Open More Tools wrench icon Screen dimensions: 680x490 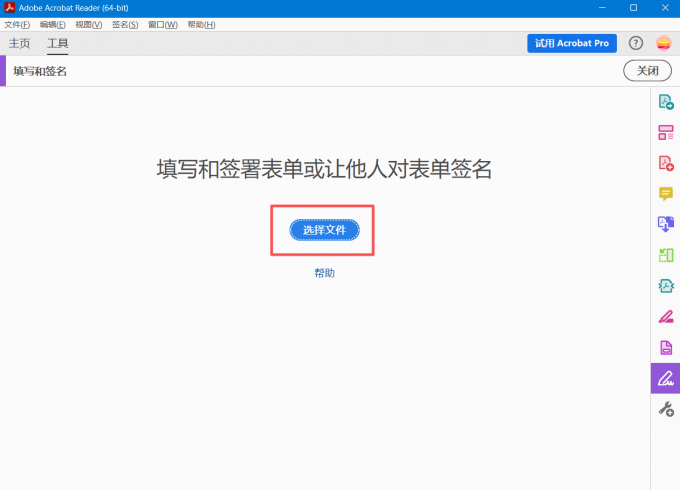pos(666,409)
